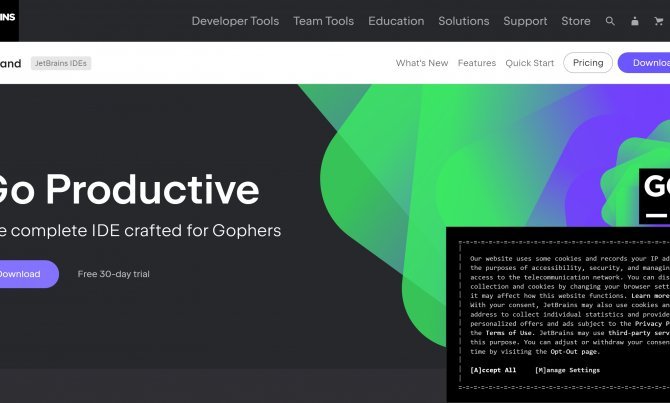The image size is (670, 403).
Task: Click the JetBrains IDEs badge
Action: pos(61,63)
